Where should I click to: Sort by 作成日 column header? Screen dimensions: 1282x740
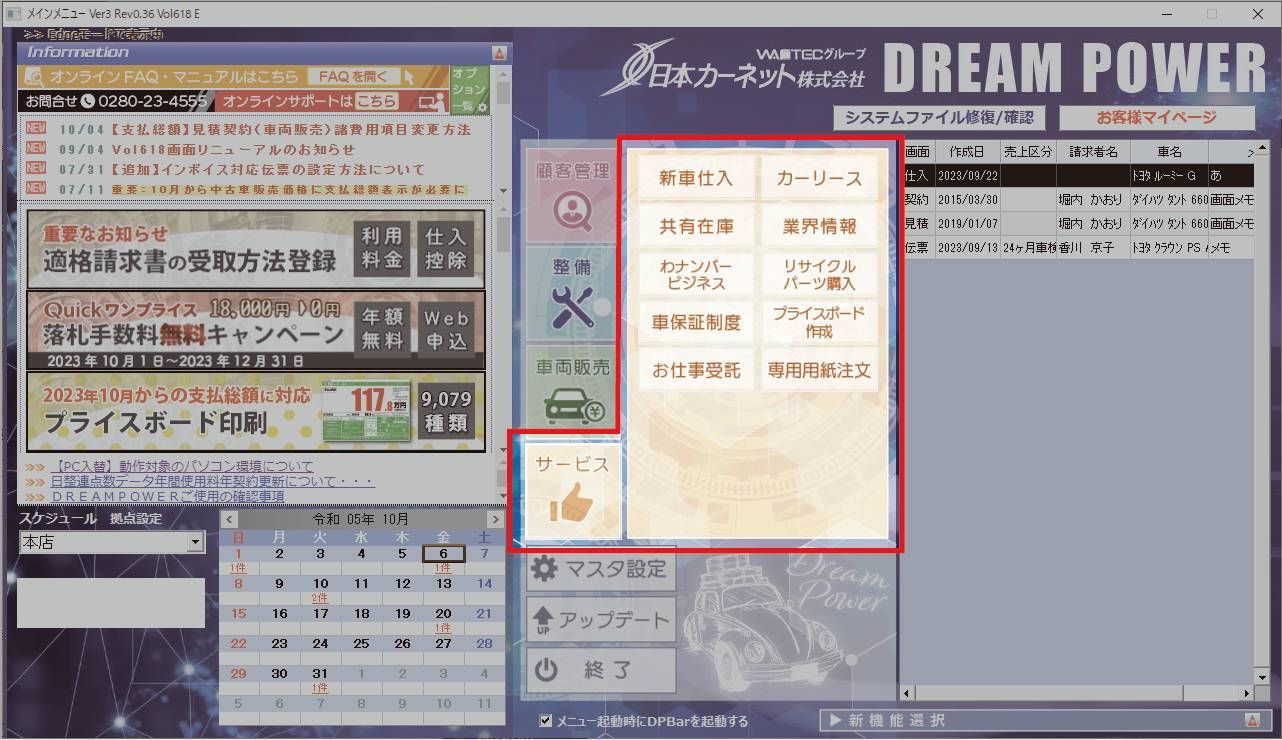point(967,152)
